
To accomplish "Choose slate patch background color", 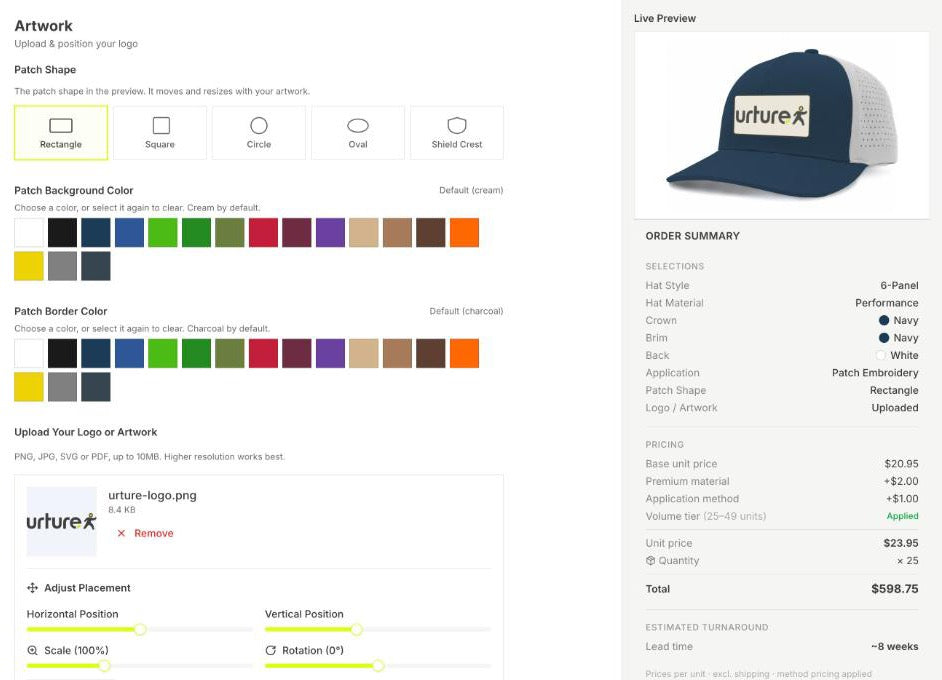I will coord(96,266).
